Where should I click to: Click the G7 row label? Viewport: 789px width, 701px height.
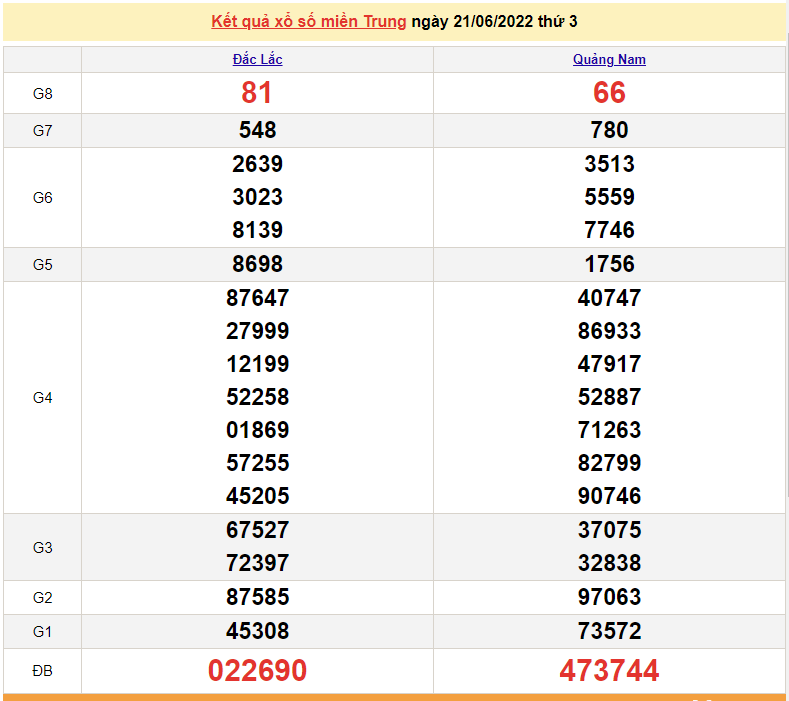[42, 130]
